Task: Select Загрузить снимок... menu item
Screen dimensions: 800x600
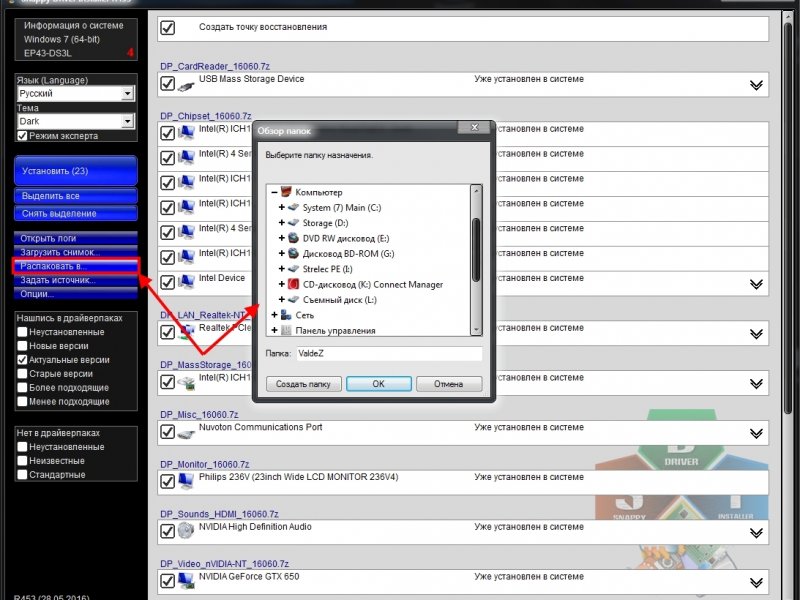Action: 76,252
